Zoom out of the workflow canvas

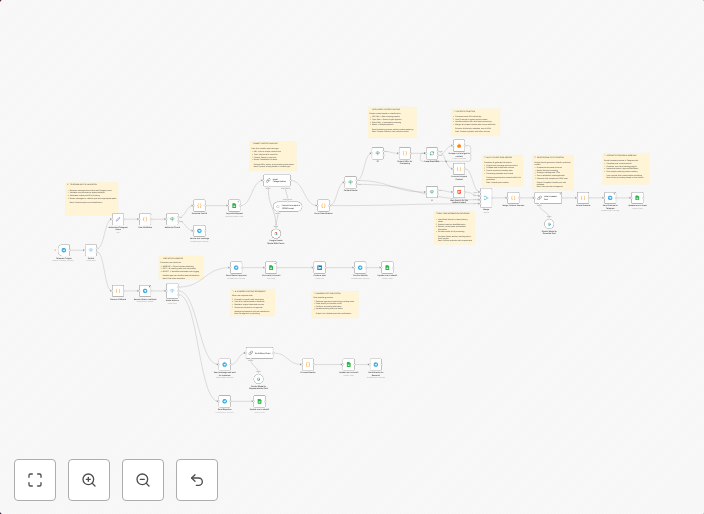coord(143,480)
